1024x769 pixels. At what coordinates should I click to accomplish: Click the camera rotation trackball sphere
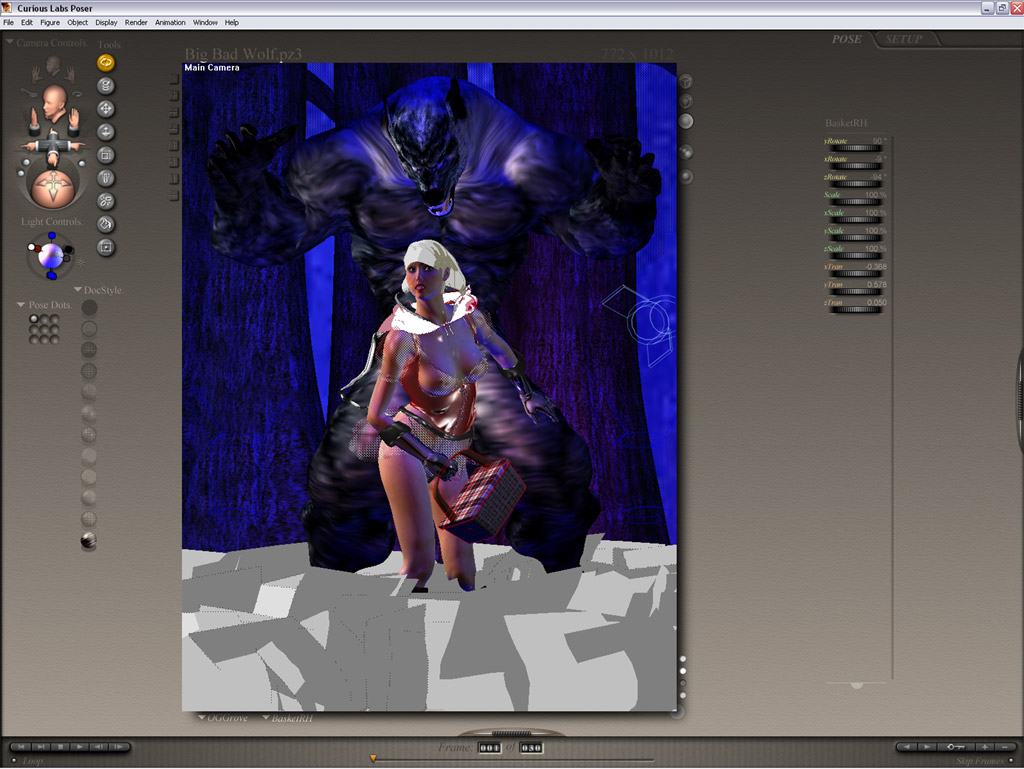point(52,187)
